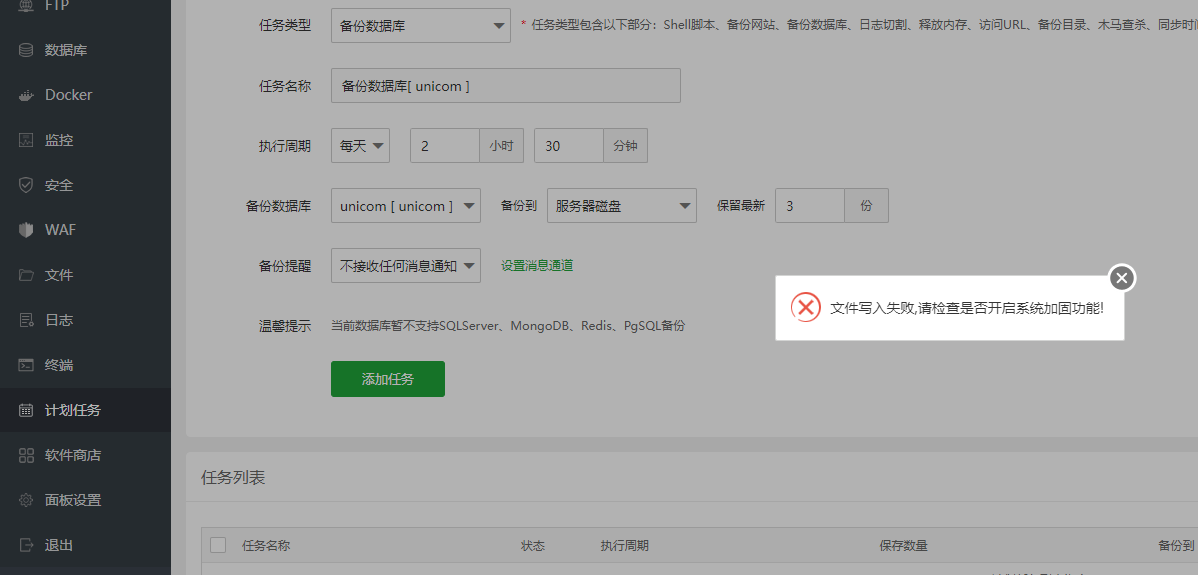Click the red error icon in popup
The image size is (1198, 575).
pyautogui.click(x=805, y=307)
